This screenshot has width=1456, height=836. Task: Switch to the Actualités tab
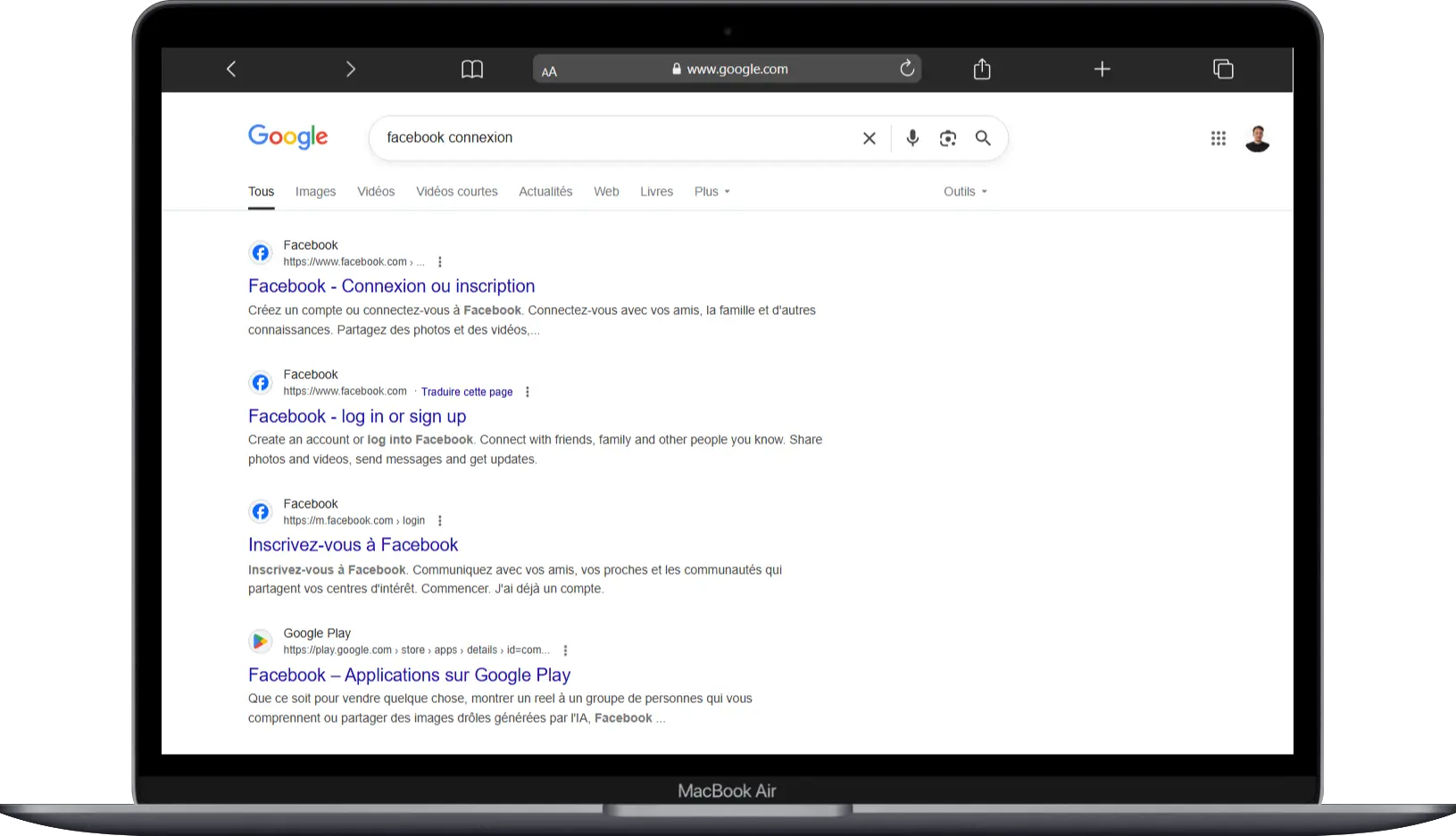545,192
